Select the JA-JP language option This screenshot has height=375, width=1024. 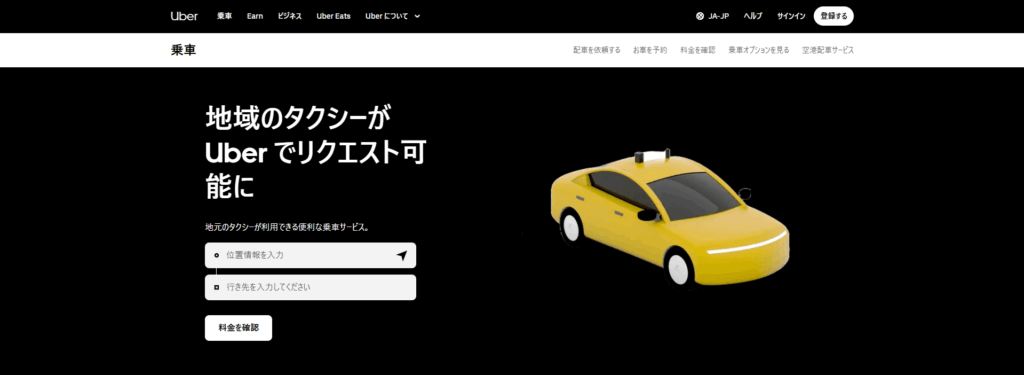pyautogui.click(x=718, y=16)
